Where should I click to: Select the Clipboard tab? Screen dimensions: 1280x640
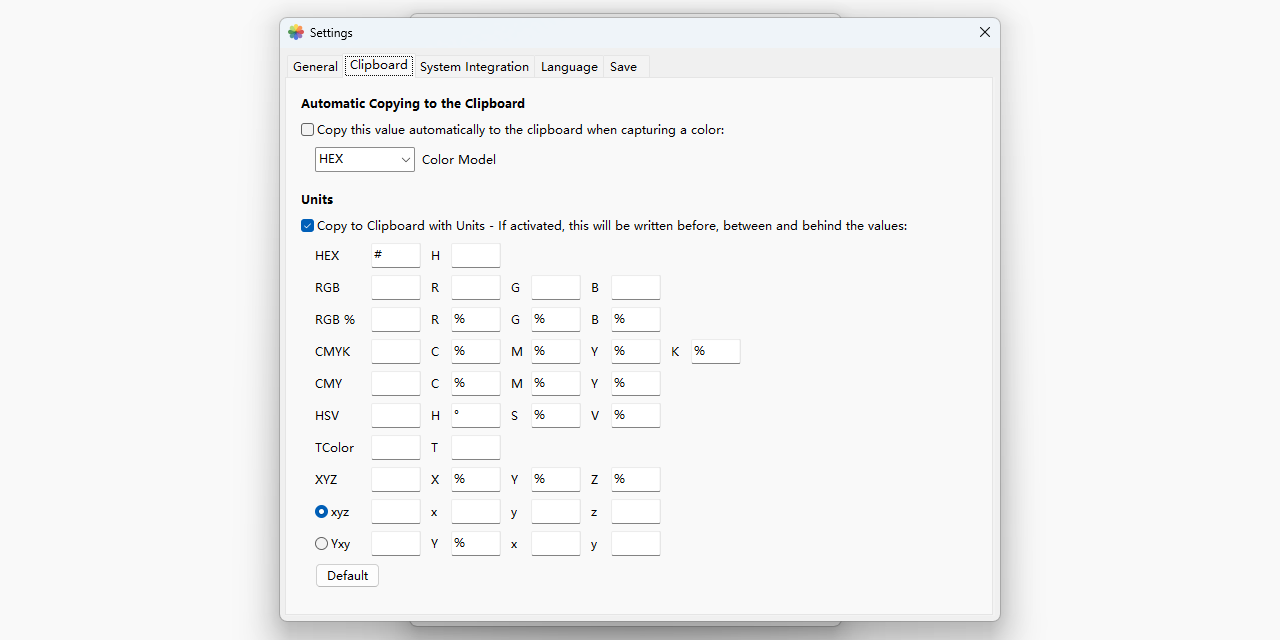(379, 65)
